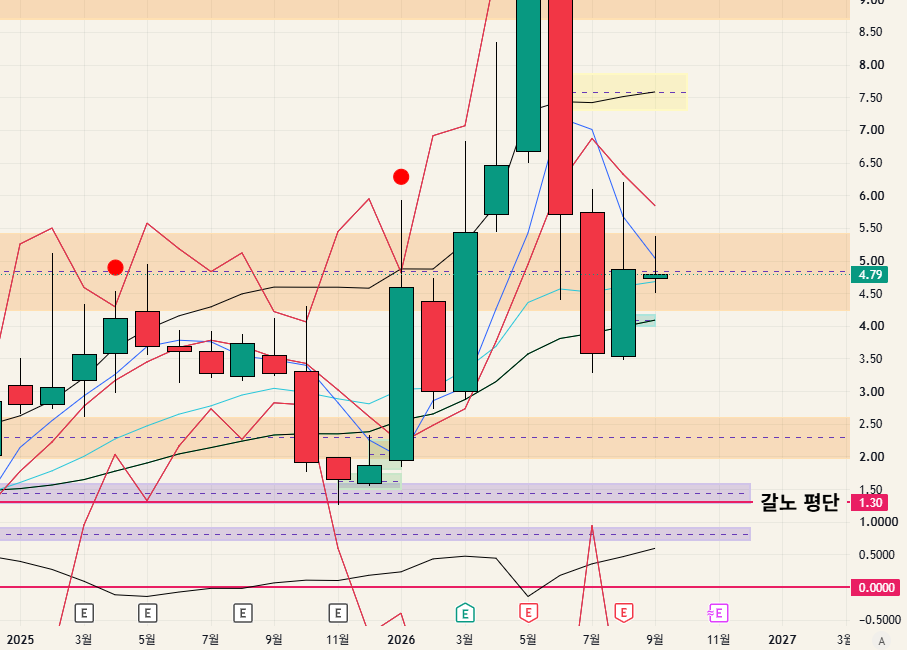Click the '3.00' price axis label

pos(871,392)
